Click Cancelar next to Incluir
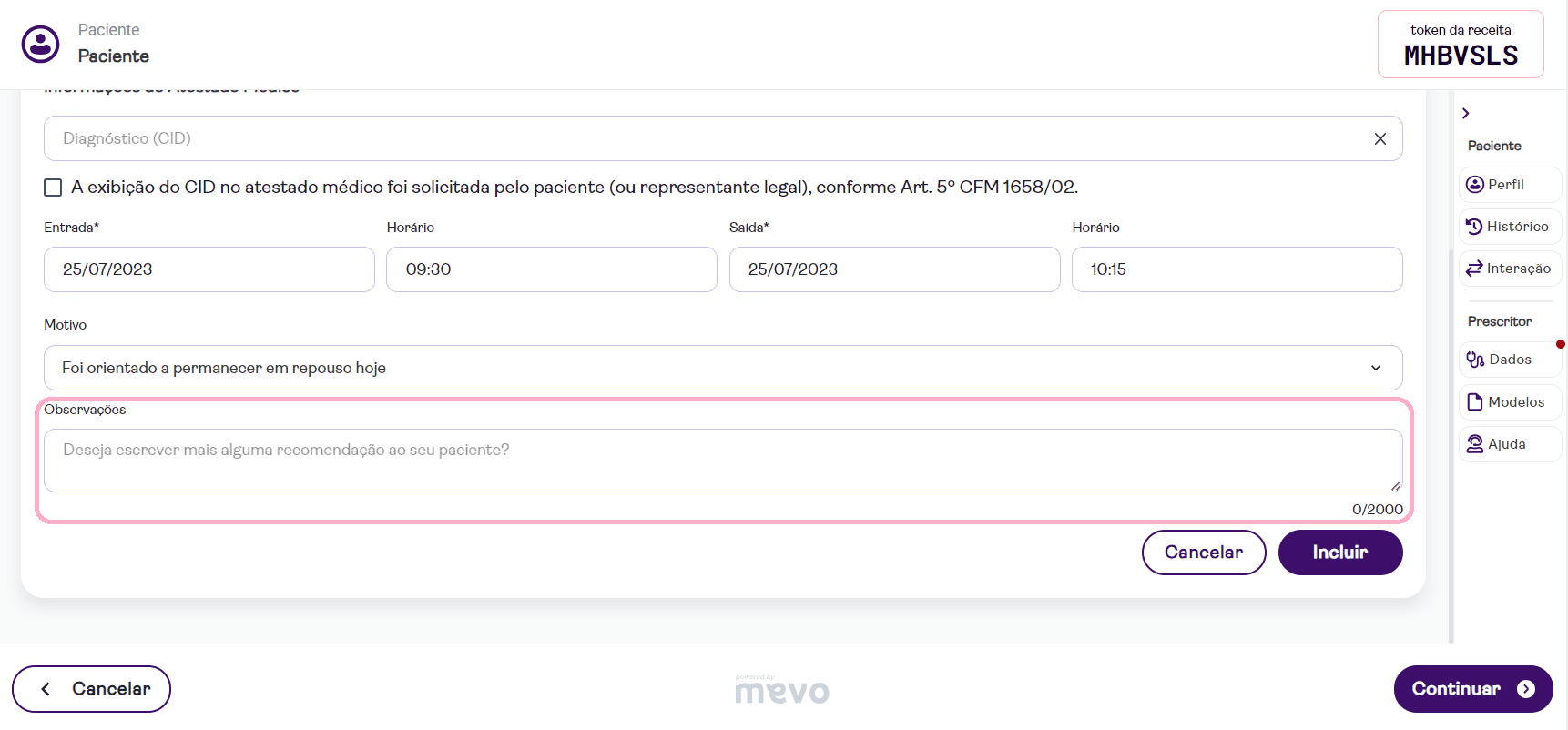 tap(1203, 553)
